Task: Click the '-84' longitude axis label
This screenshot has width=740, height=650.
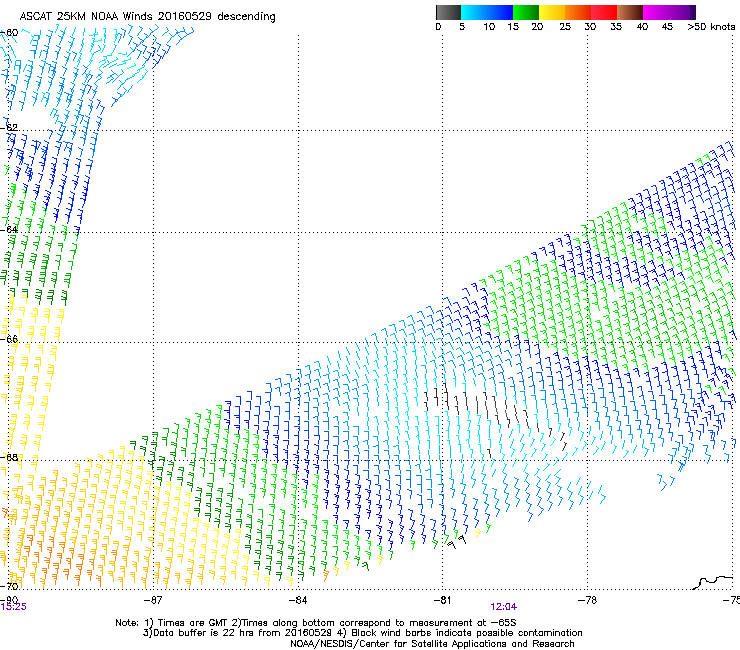Action: click(298, 599)
